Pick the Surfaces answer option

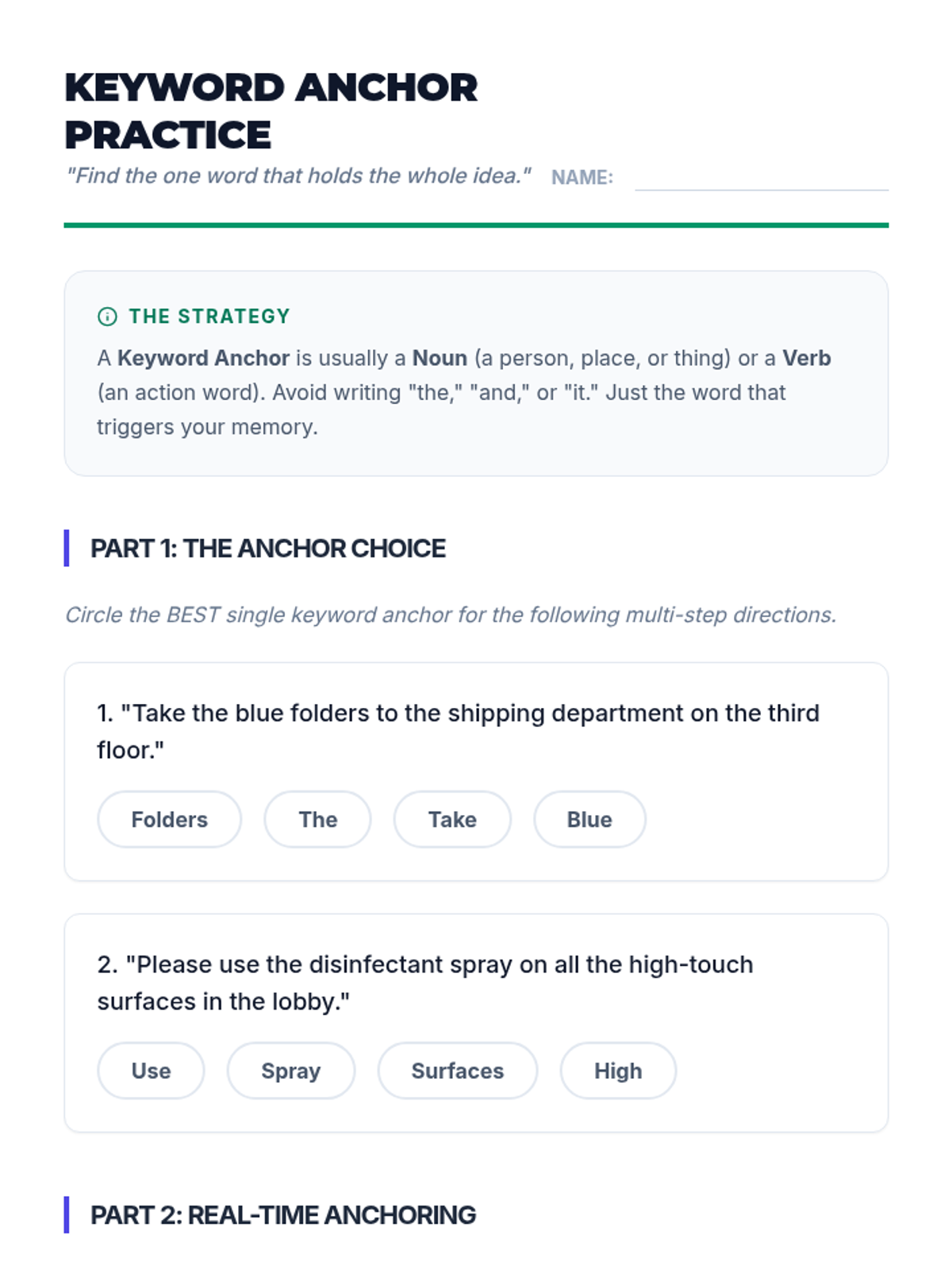coord(458,1071)
